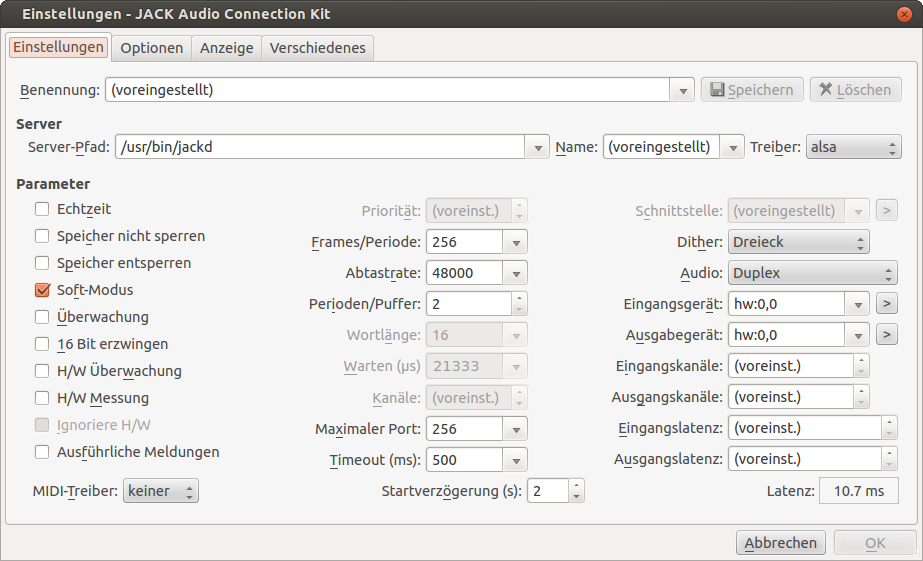Enable the Echtzeit checkbox

(x=42, y=209)
